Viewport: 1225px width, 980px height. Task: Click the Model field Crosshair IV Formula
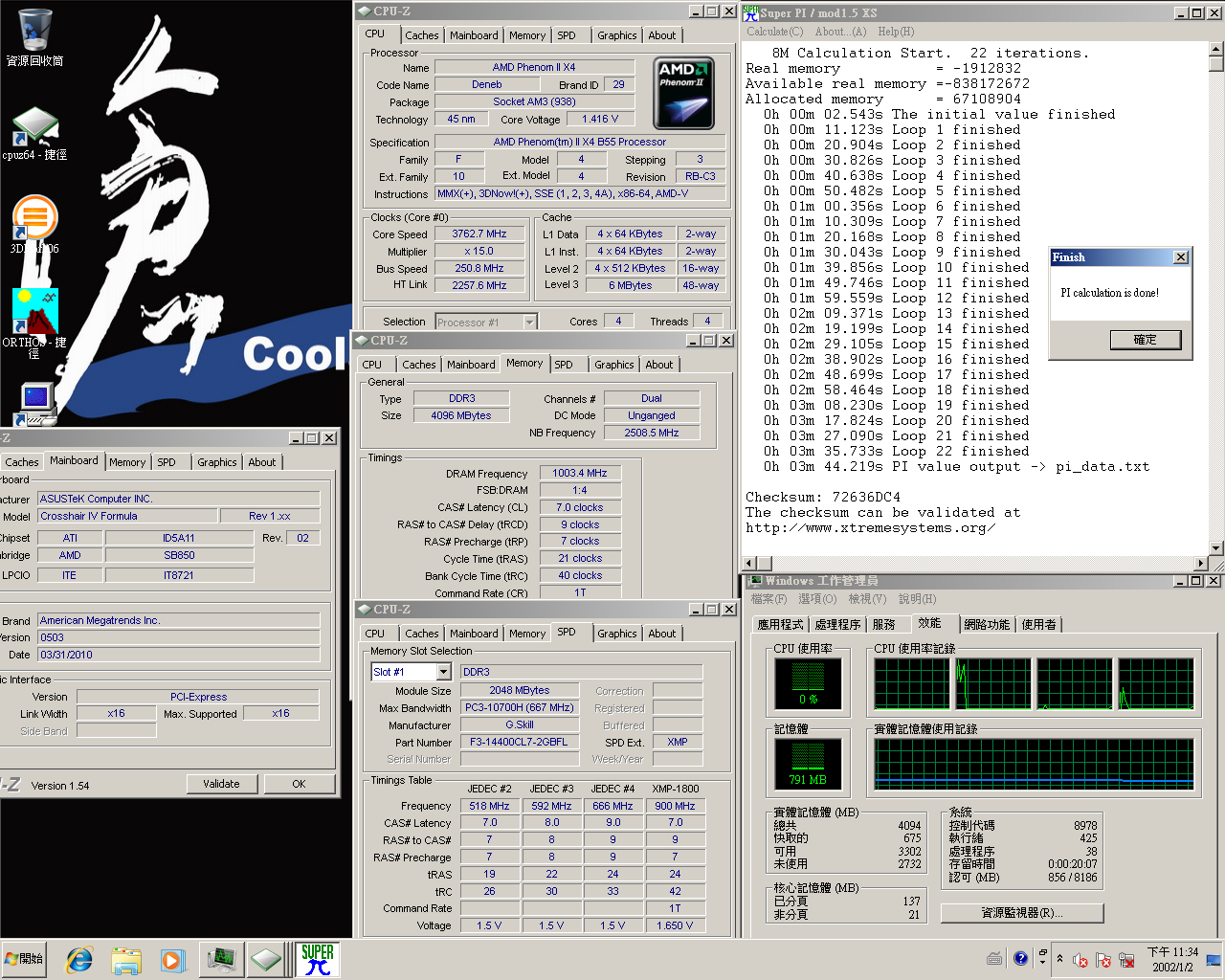[x=127, y=516]
